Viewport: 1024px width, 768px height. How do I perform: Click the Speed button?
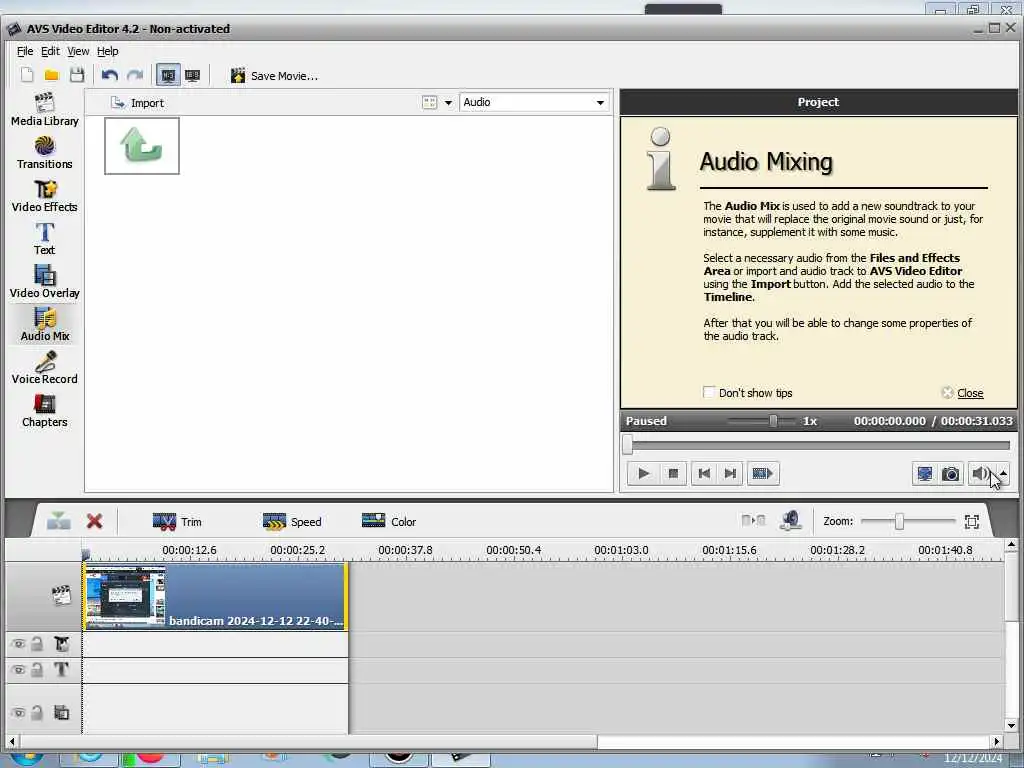[292, 522]
